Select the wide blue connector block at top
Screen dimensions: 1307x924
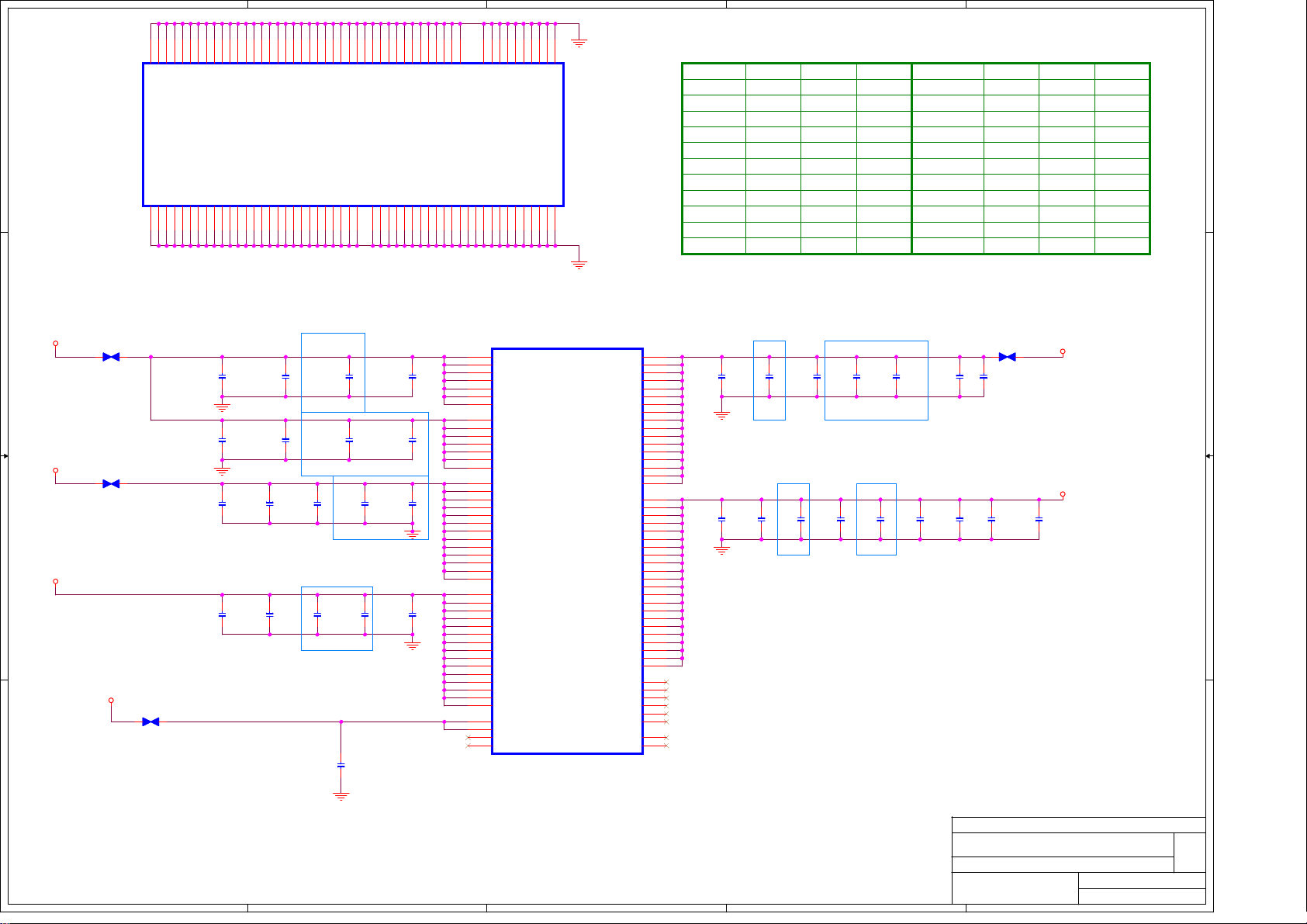click(x=353, y=134)
